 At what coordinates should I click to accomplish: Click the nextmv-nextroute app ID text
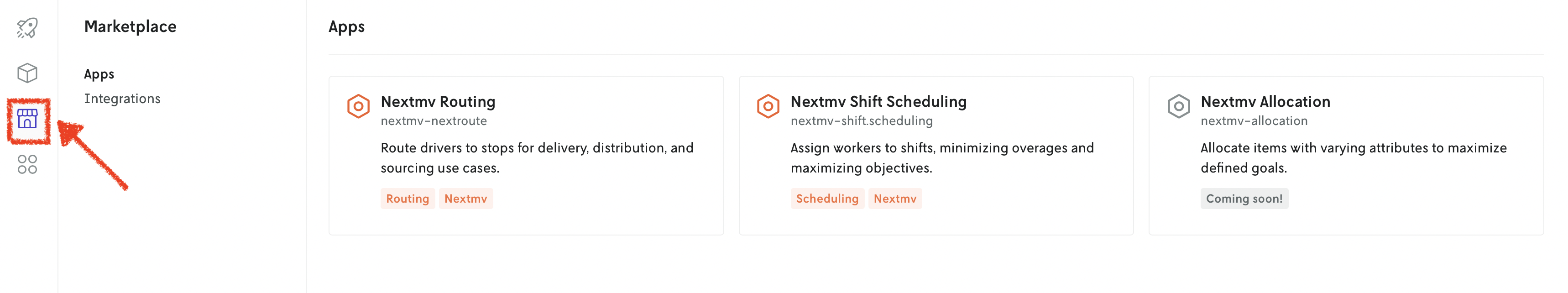click(x=434, y=121)
